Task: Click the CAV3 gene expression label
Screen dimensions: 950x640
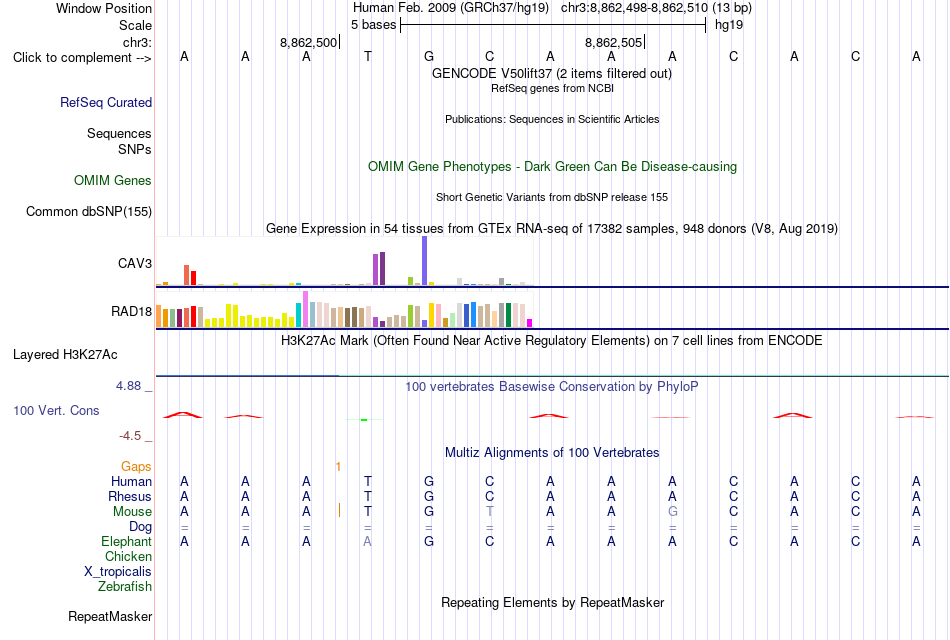Action: tap(135, 263)
